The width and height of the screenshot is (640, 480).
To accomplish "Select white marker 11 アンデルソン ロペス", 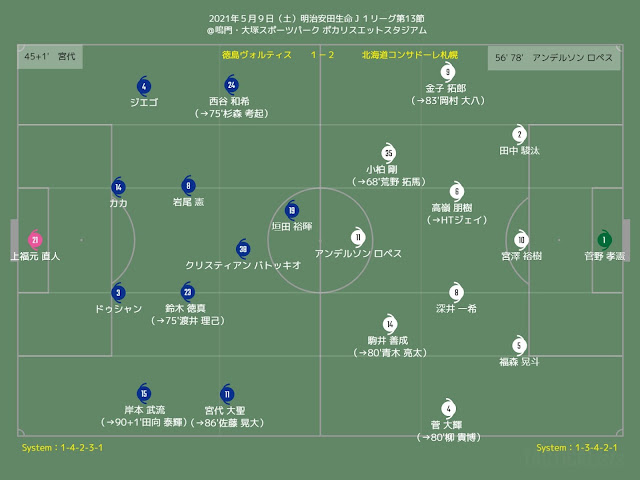I will click(x=358, y=237).
